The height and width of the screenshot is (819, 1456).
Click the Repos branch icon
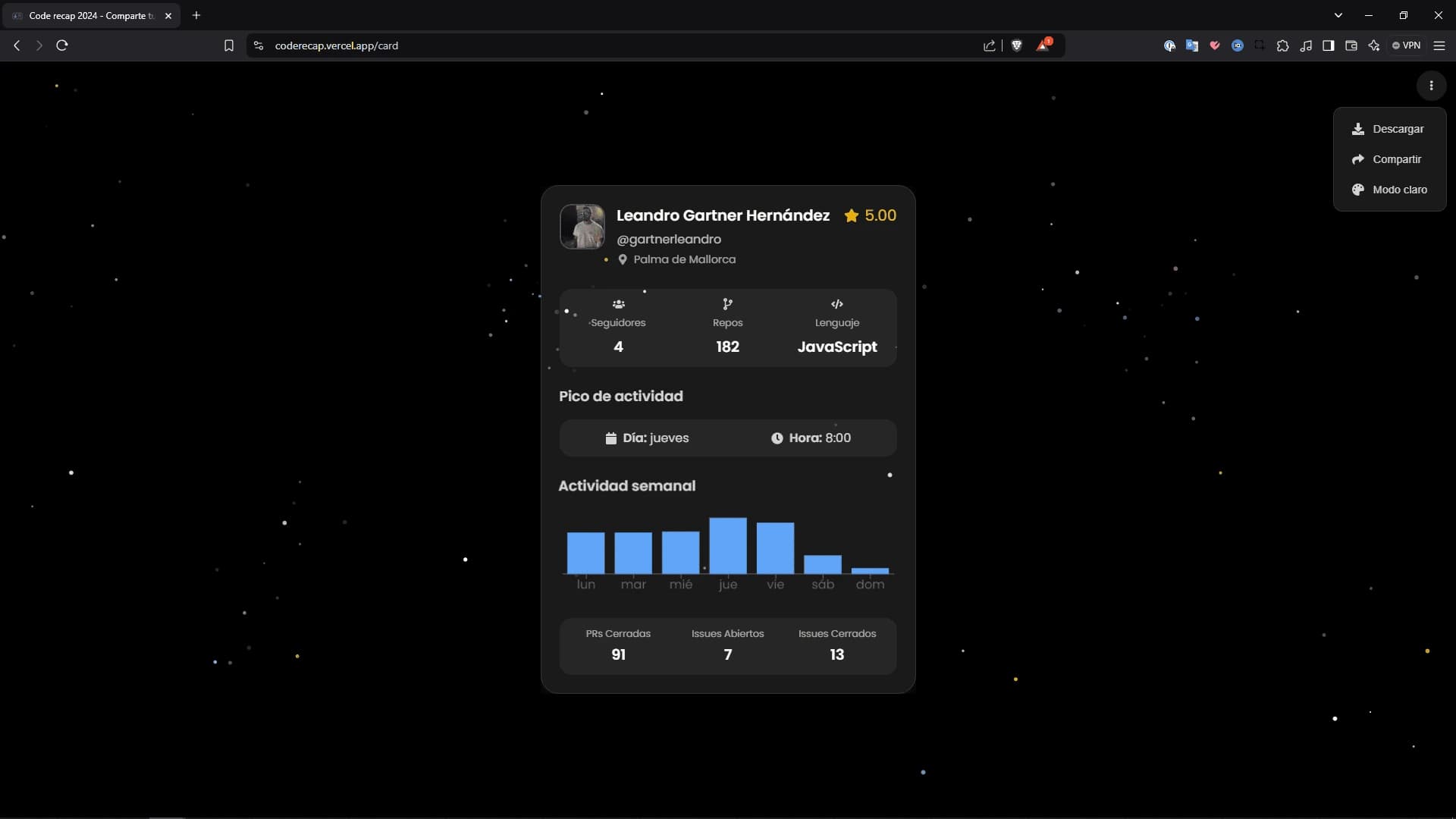click(727, 304)
